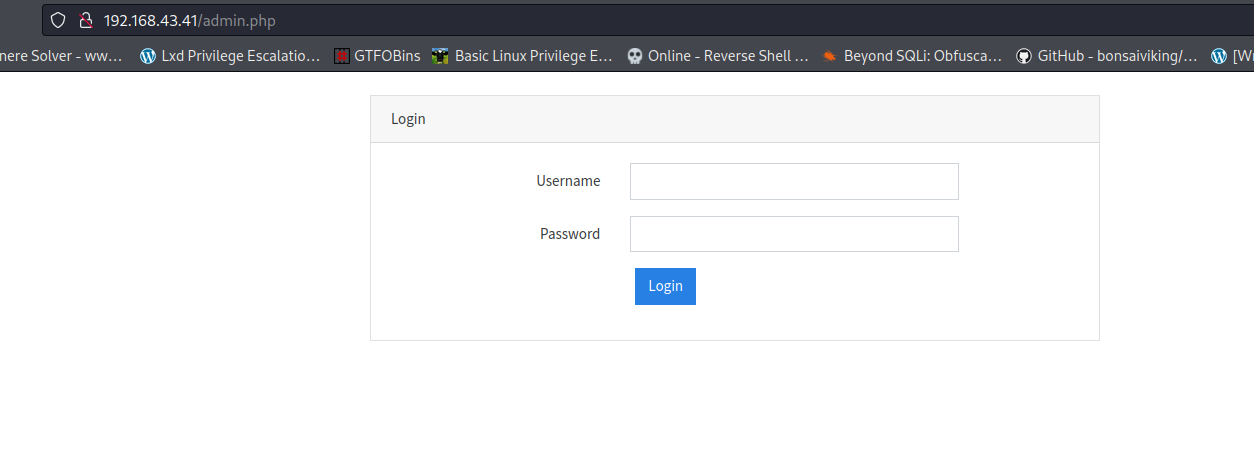
Task: Open the Online - Reverse Shell bookmark text
Action: pos(728,56)
